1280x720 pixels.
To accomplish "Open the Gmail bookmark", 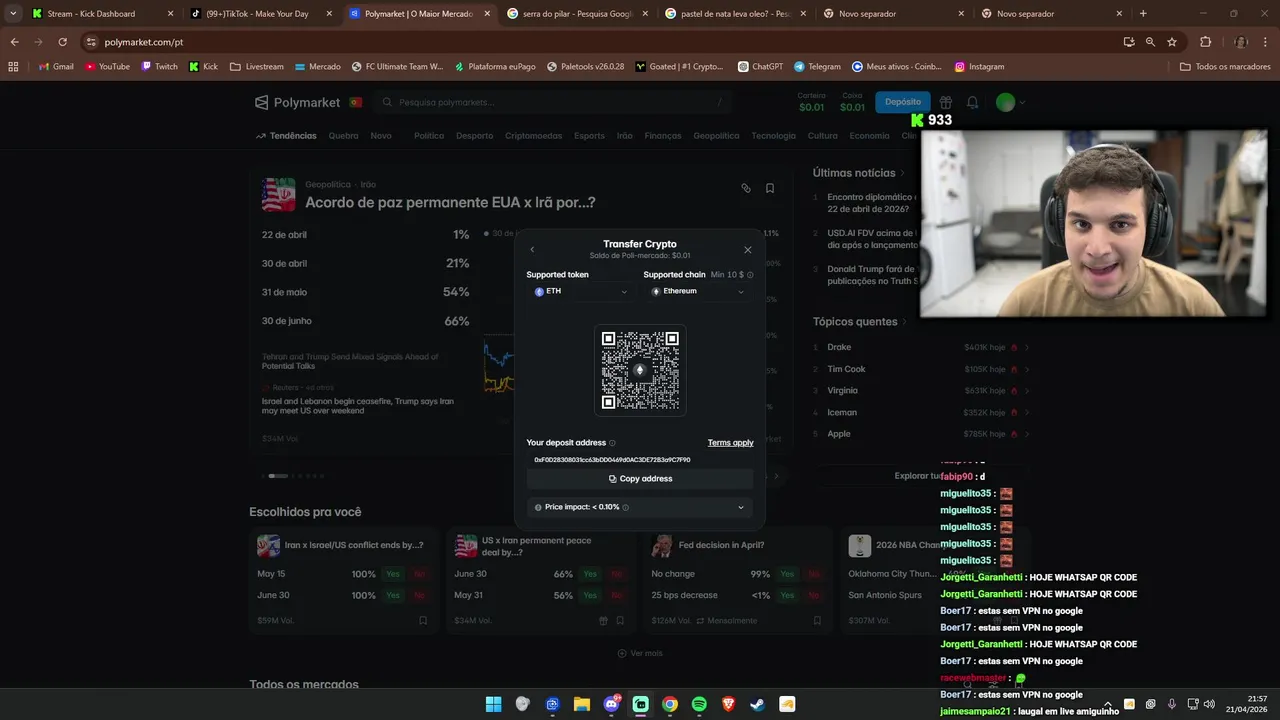I will click(56, 67).
